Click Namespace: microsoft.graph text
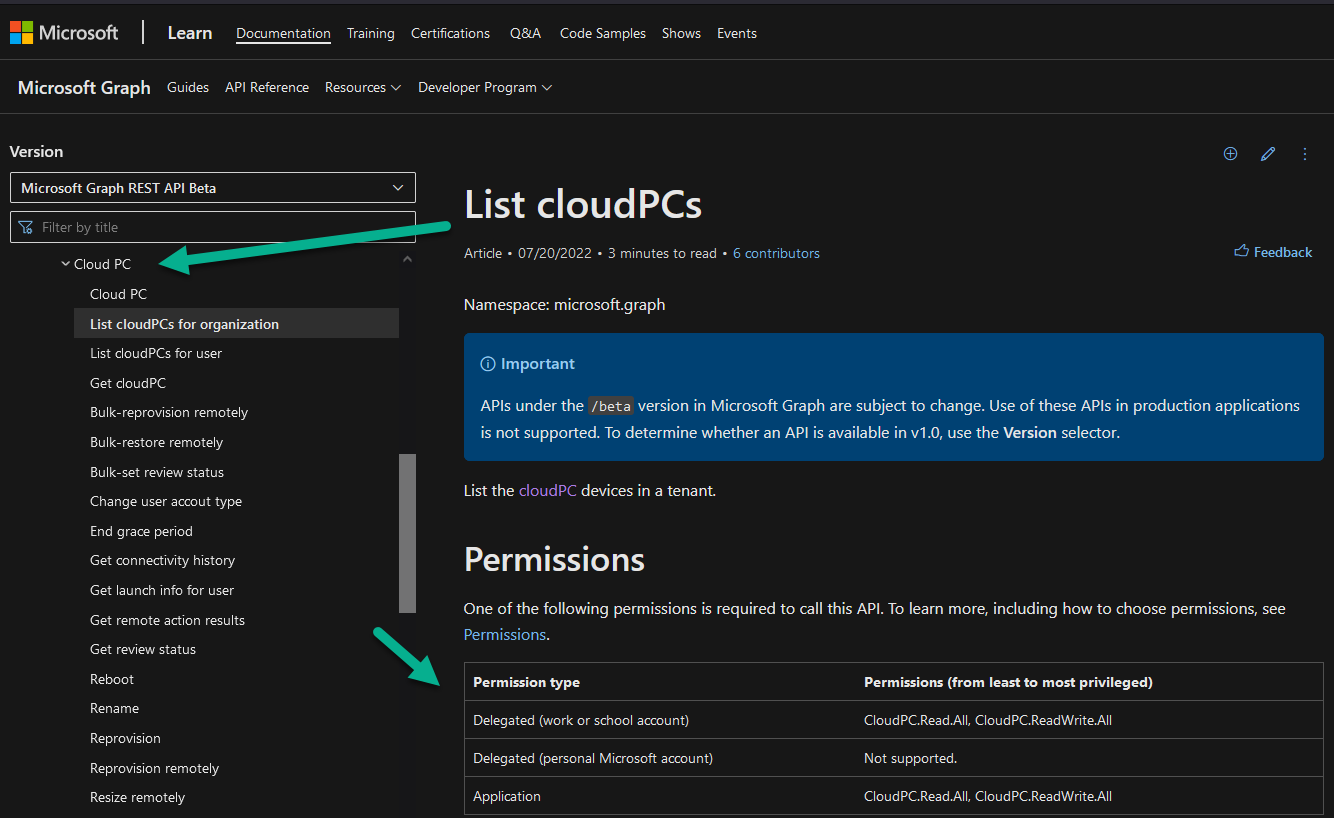Screen dimensions: 1334x818 [x=564, y=304]
